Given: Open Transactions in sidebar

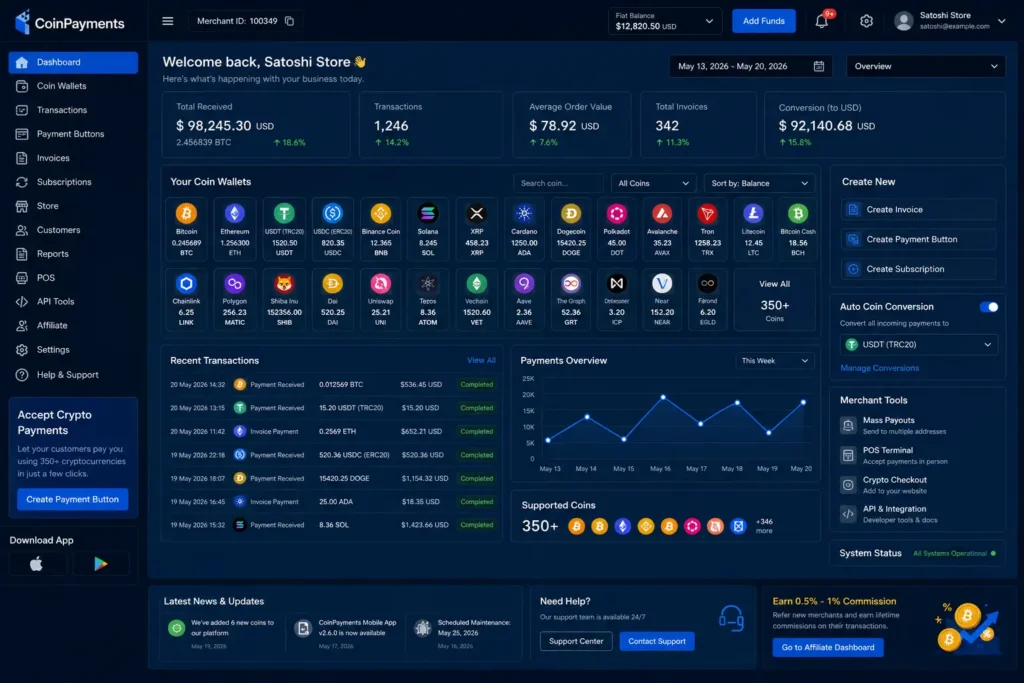Looking at the screenshot, I should click(73, 110).
